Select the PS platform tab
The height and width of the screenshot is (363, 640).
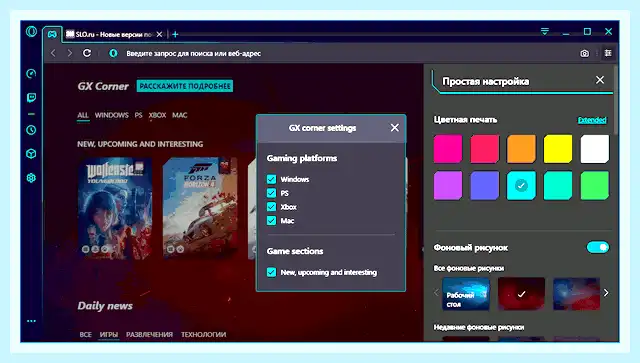(138, 115)
